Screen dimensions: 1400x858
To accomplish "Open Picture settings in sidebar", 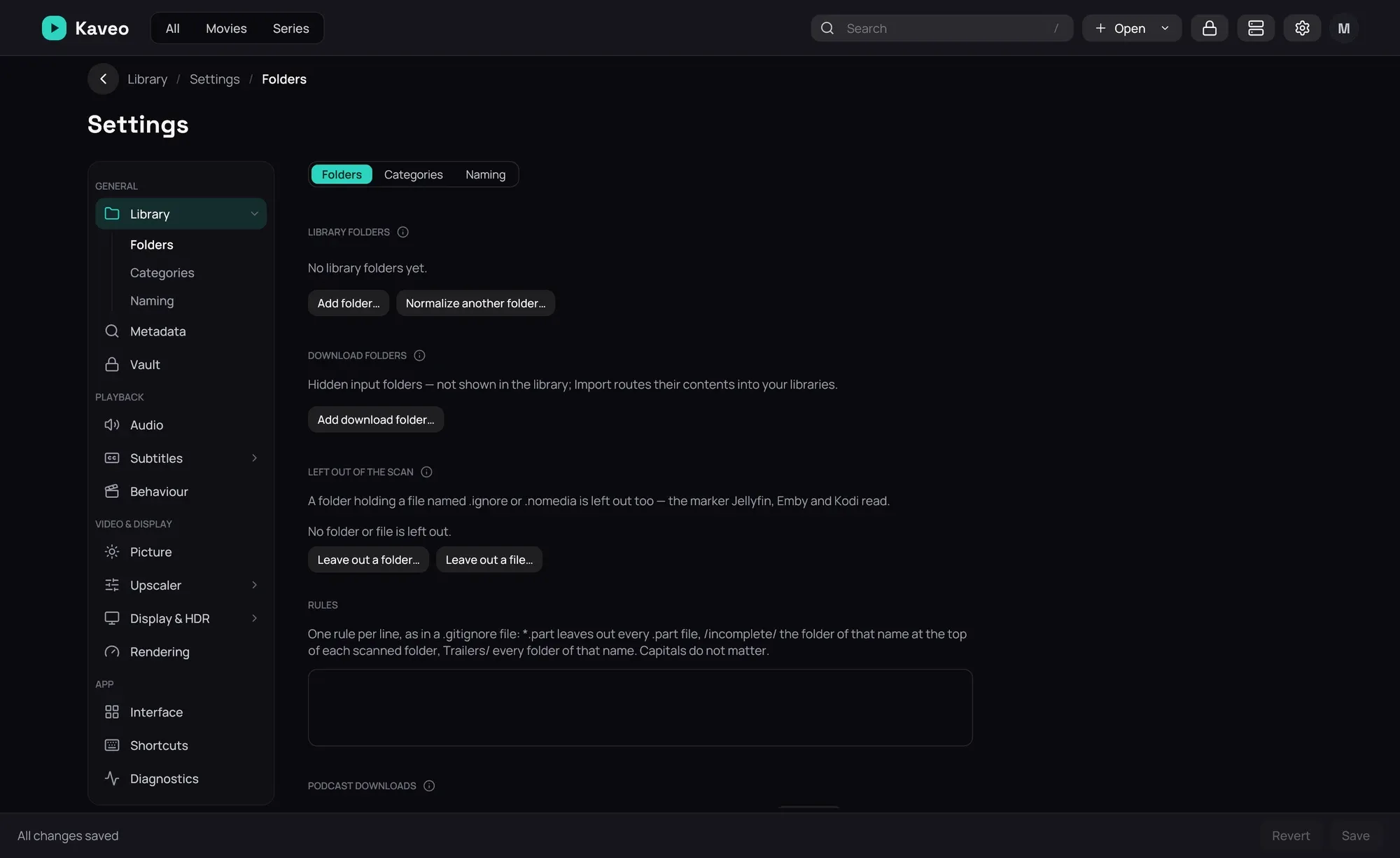I will pyautogui.click(x=181, y=552).
